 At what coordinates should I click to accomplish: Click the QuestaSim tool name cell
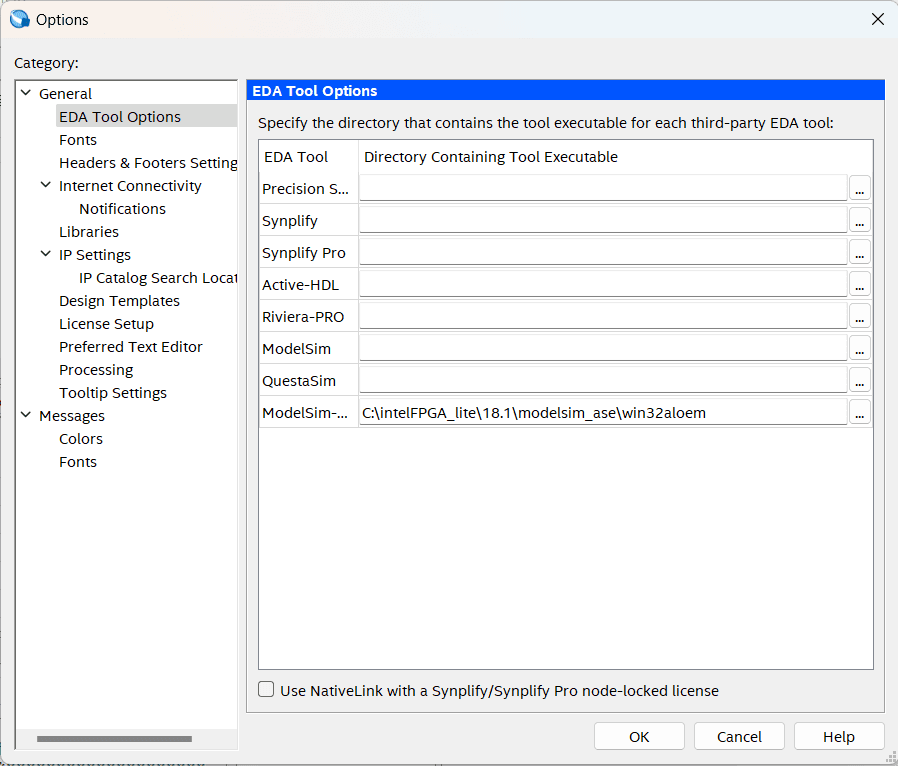pos(308,381)
